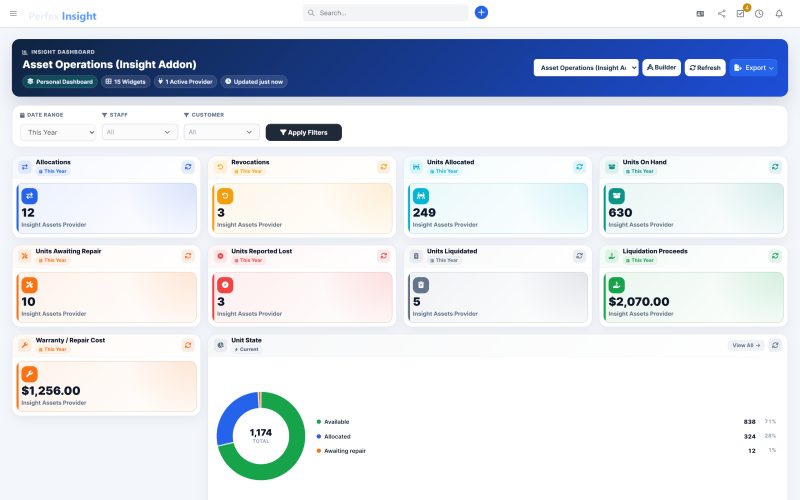This screenshot has height=500, width=800.
Task: Click the $2,070.00 Liquidation Proceeds value
Action: (639, 302)
